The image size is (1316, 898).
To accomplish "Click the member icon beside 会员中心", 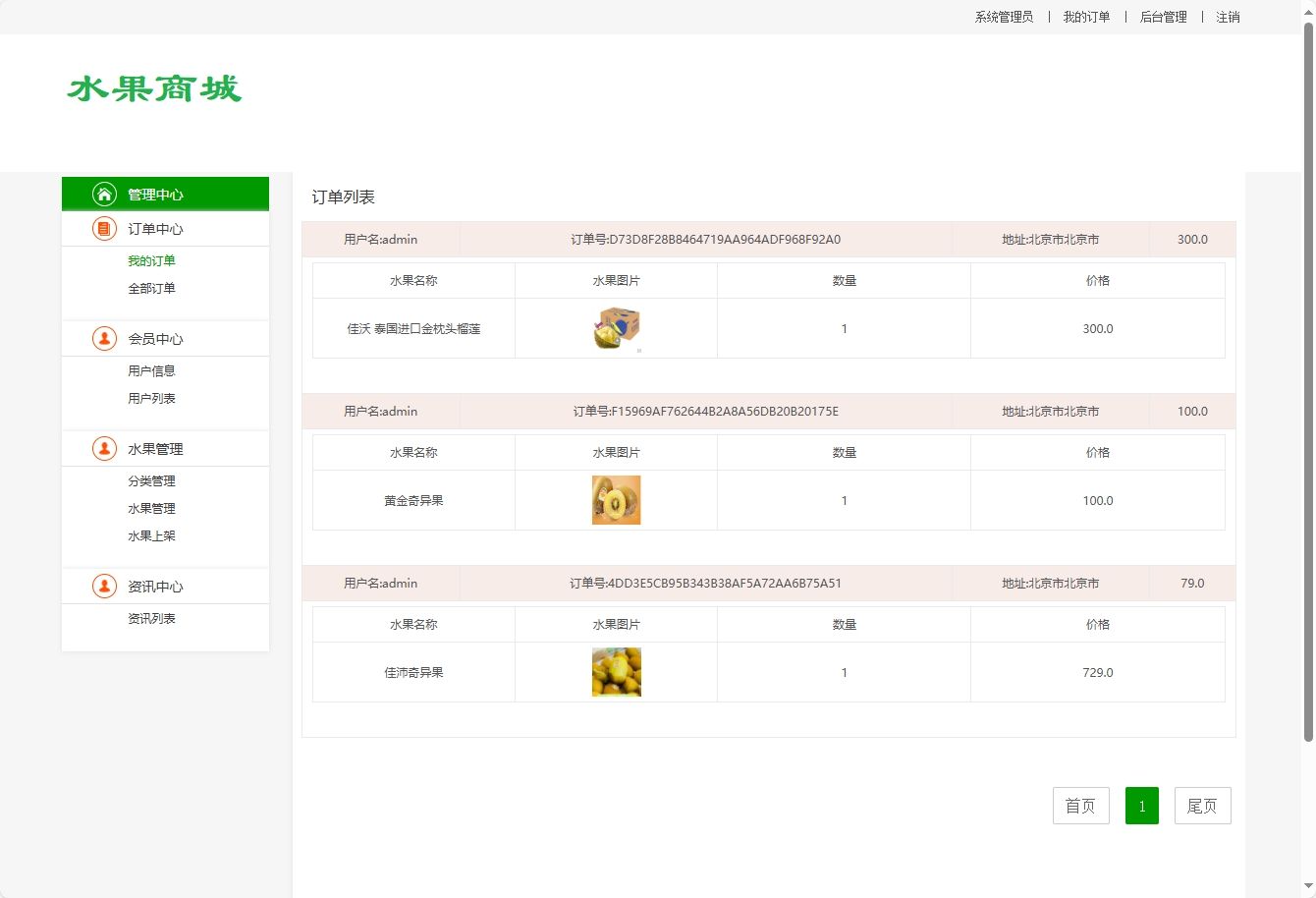I will tap(104, 338).
